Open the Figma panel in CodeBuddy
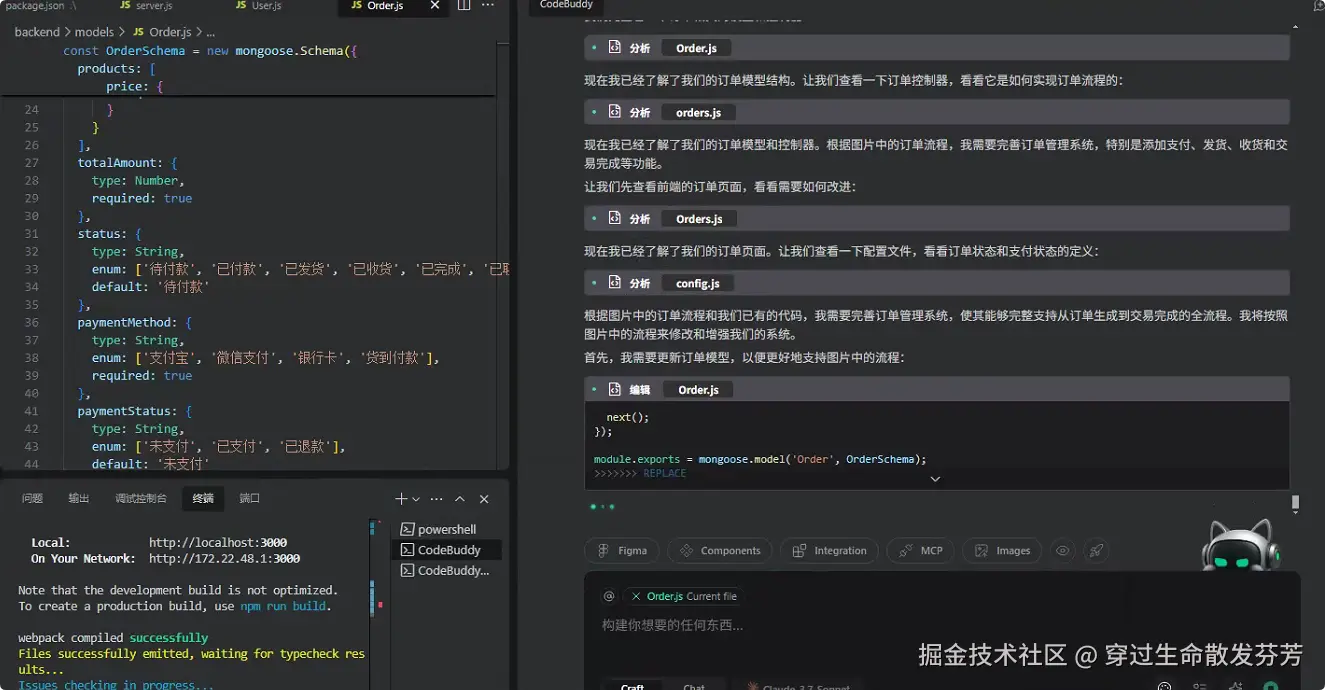 point(621,550)
